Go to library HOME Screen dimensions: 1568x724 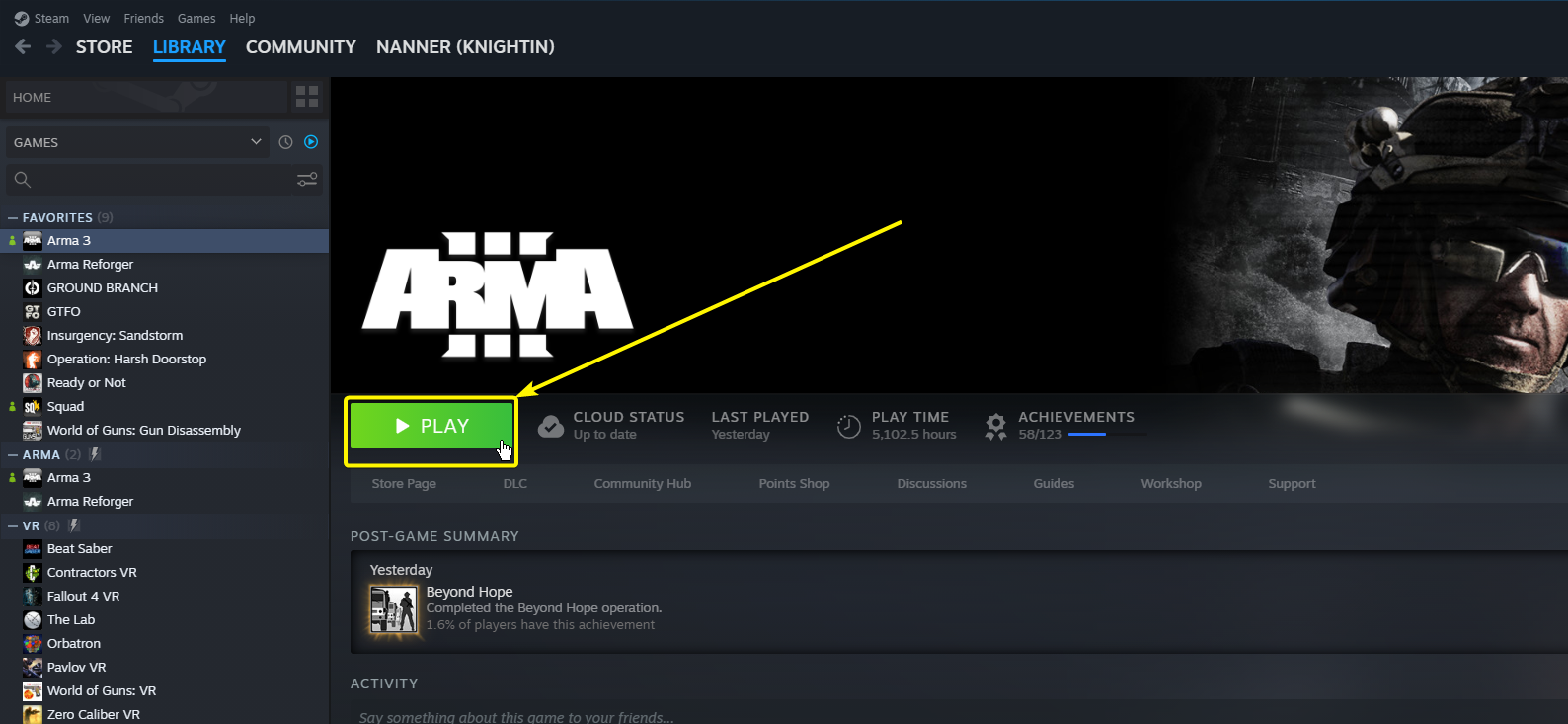tap(146, 97)
